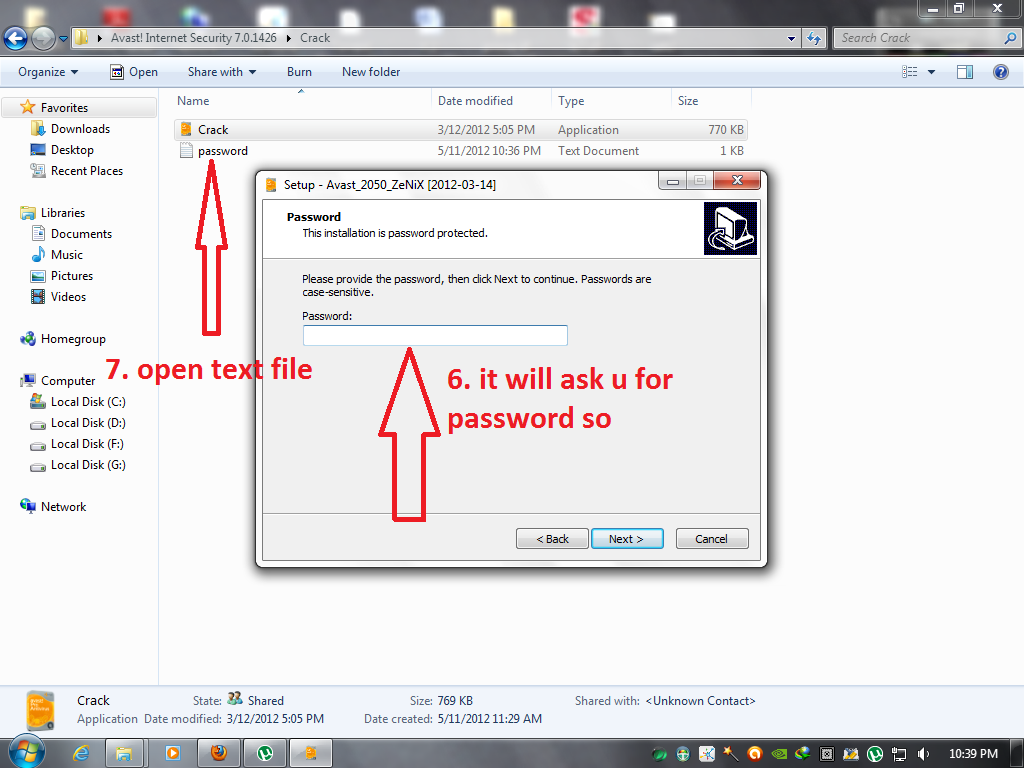Expand the Share with dropdown

click(221, 72)
